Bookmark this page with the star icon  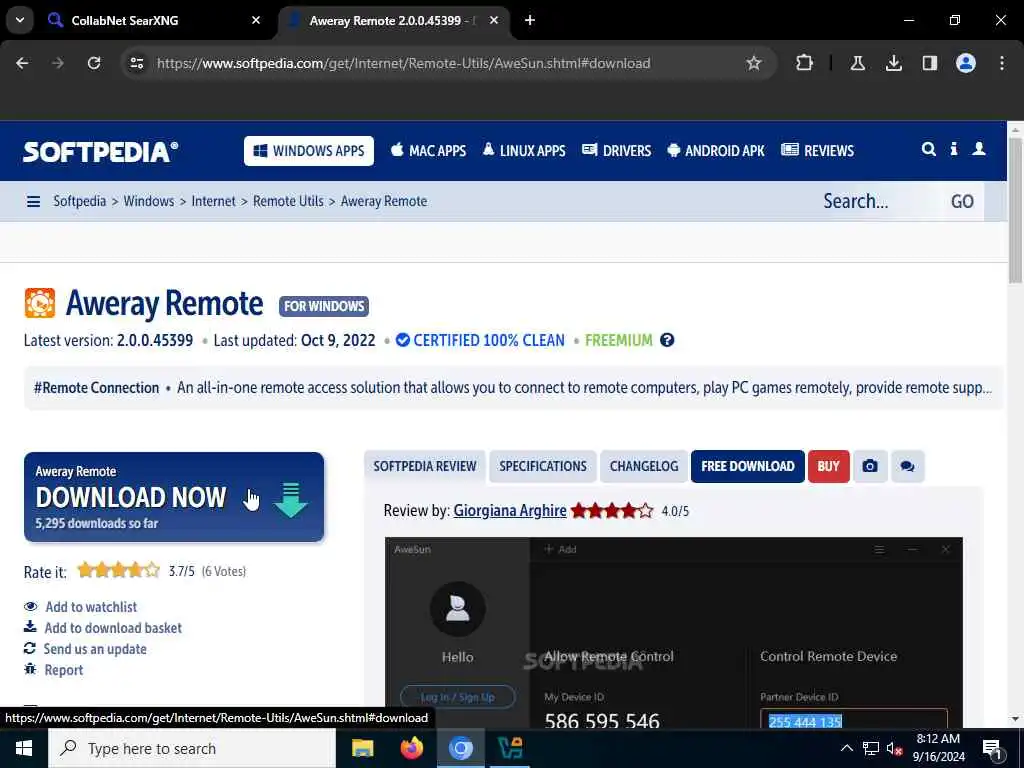[754, 63]
